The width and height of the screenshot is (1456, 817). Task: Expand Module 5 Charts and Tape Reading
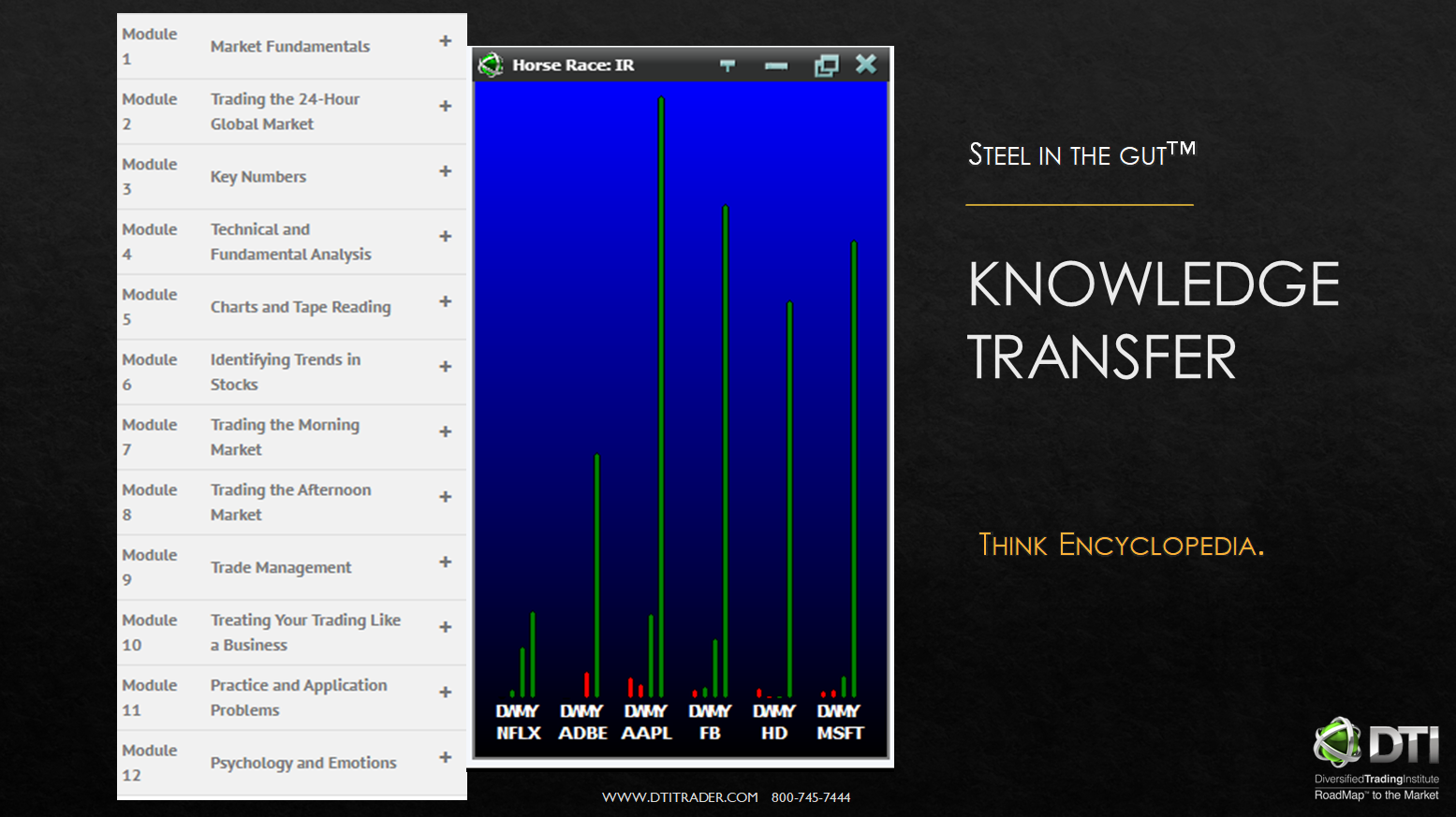(x=445, y=301)
